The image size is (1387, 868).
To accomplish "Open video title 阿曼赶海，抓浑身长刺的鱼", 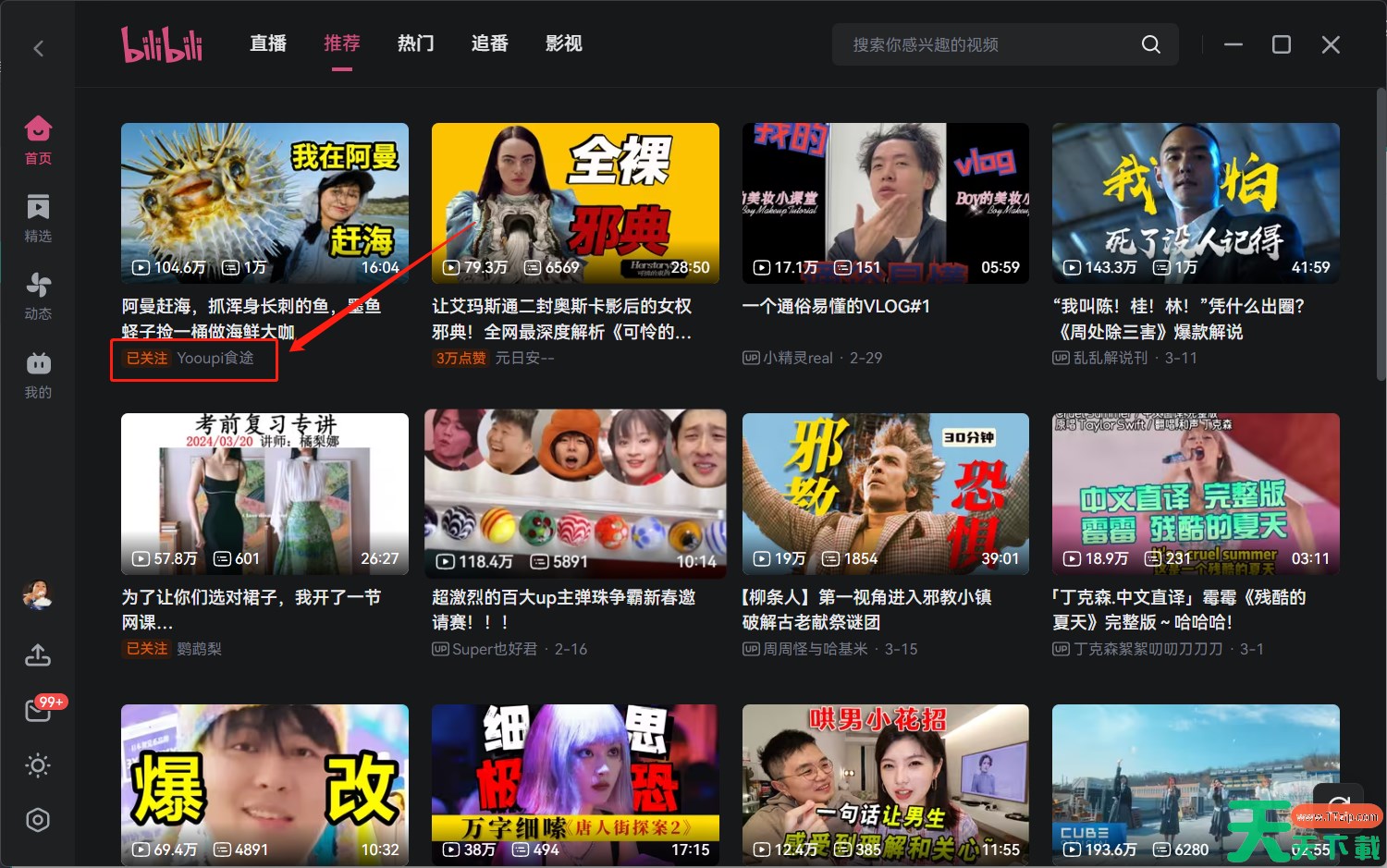I will [x=252, y=318].
